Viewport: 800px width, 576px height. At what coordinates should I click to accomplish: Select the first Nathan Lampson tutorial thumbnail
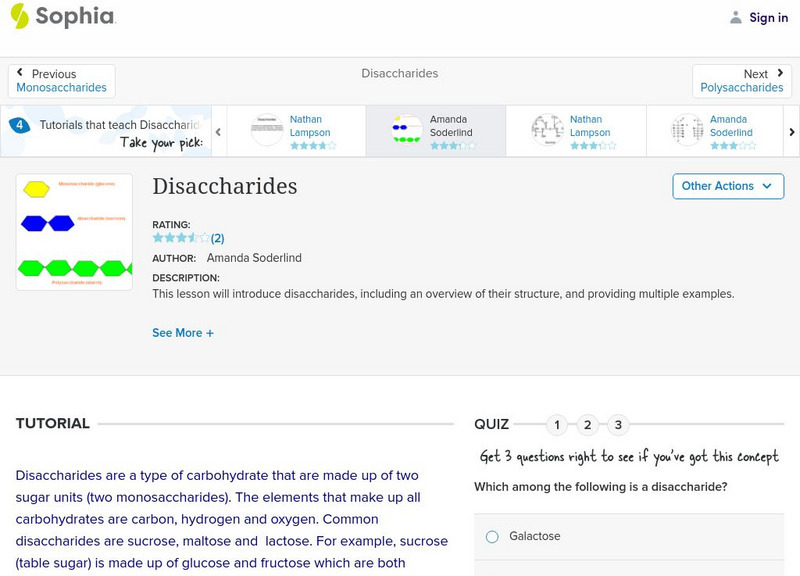[x=267, y=131]
